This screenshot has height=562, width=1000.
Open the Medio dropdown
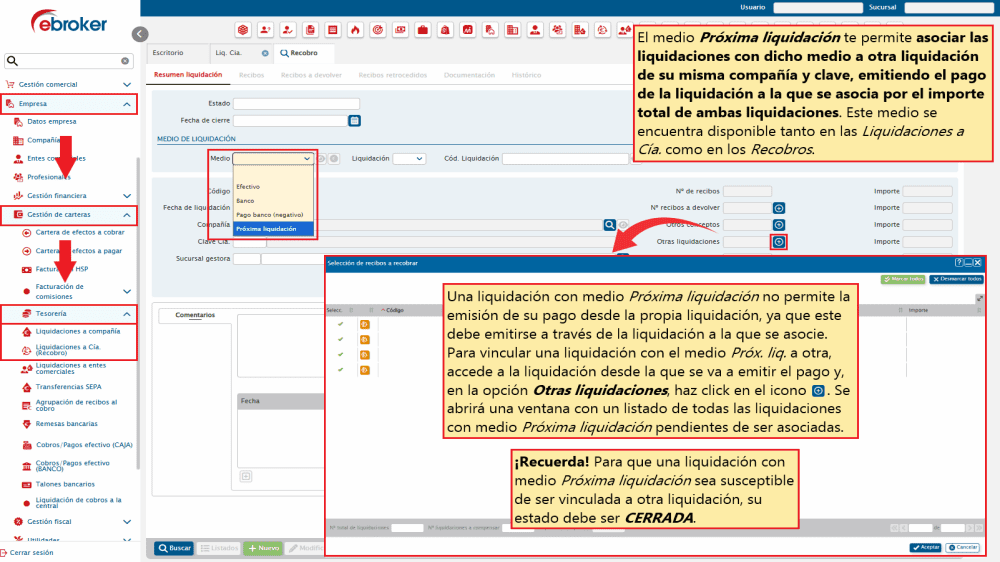[x=273, y=158]
